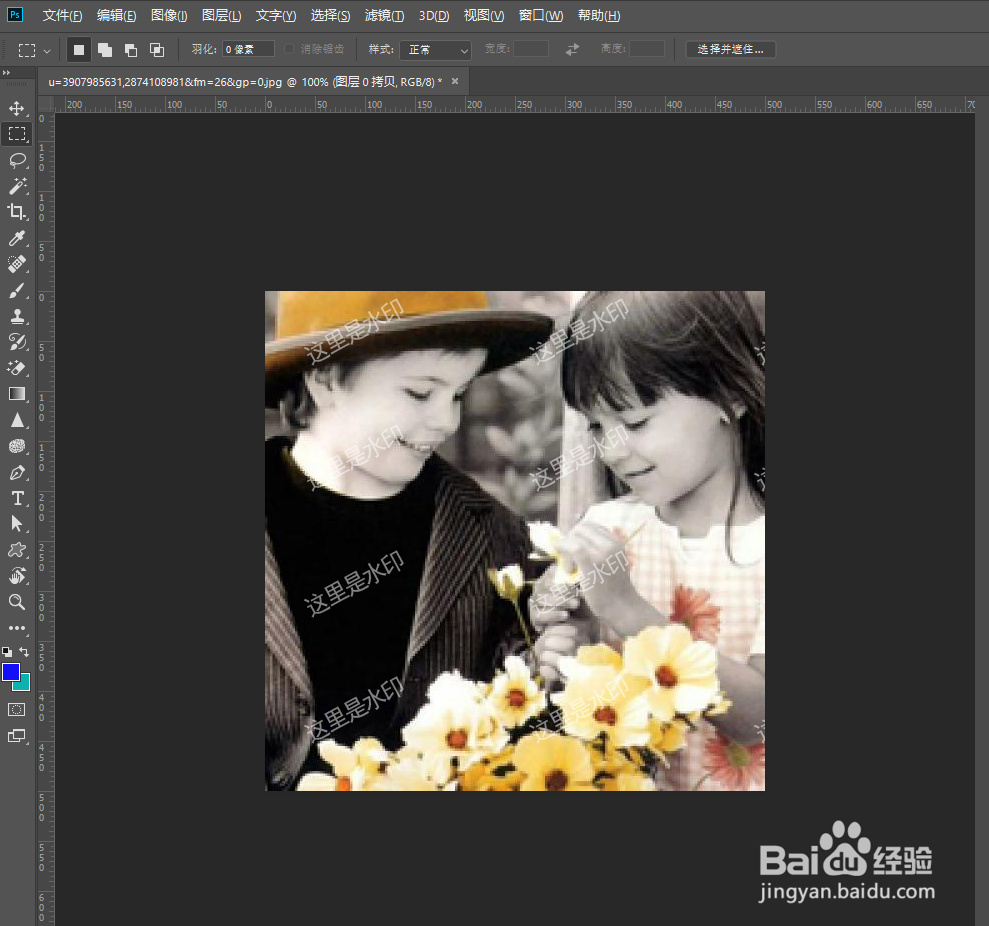Swap foreground and background colors

coord(24,652)
